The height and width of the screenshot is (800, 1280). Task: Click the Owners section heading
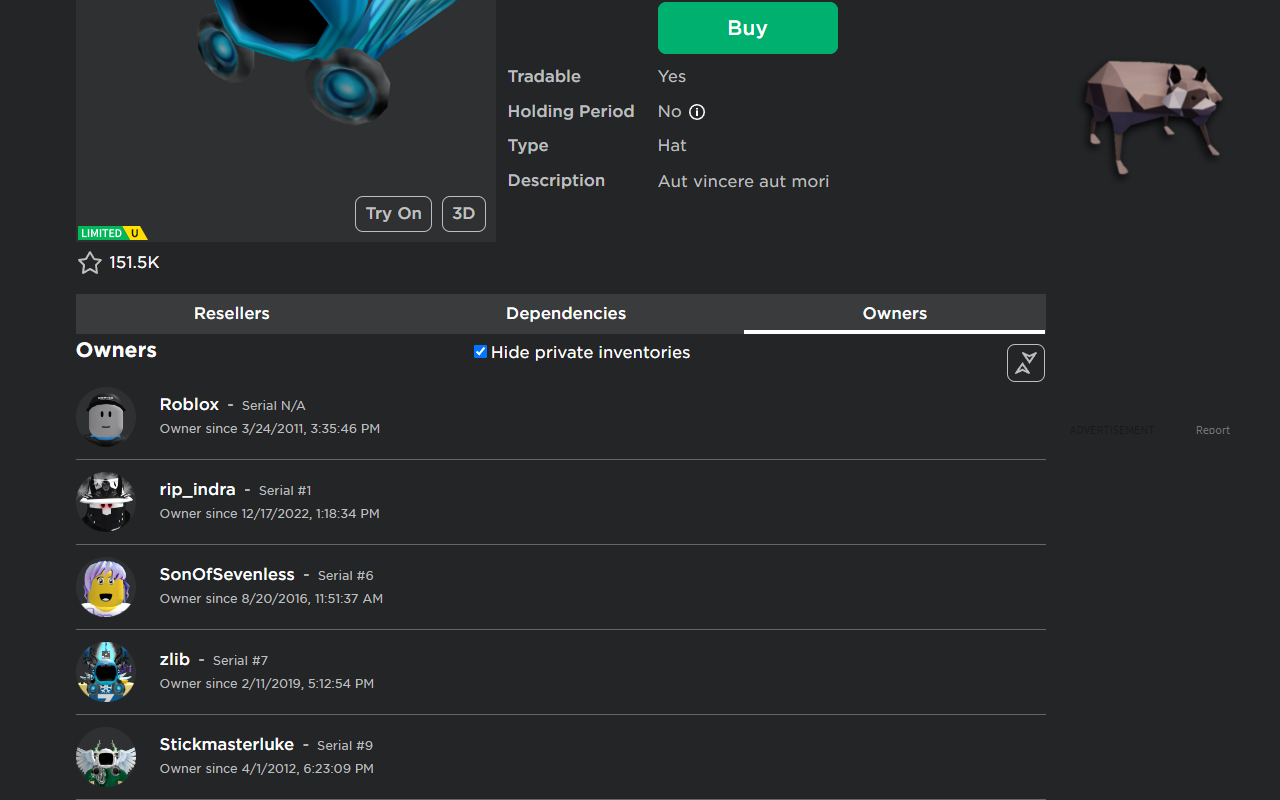point(116,350)
